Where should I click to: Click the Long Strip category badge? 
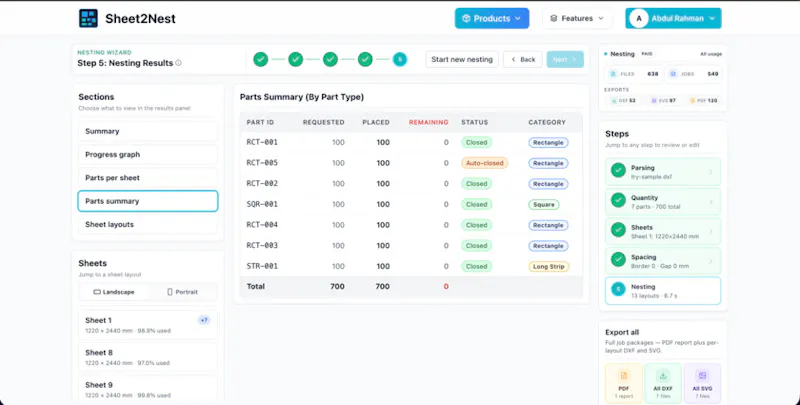(548, 266)
